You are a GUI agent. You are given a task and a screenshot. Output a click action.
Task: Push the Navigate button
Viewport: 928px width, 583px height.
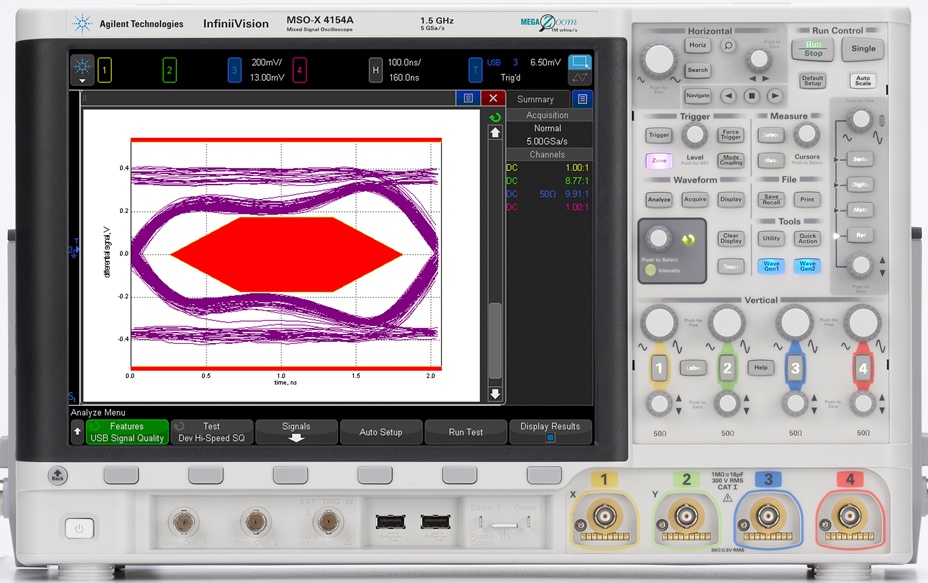click(698, 95)
